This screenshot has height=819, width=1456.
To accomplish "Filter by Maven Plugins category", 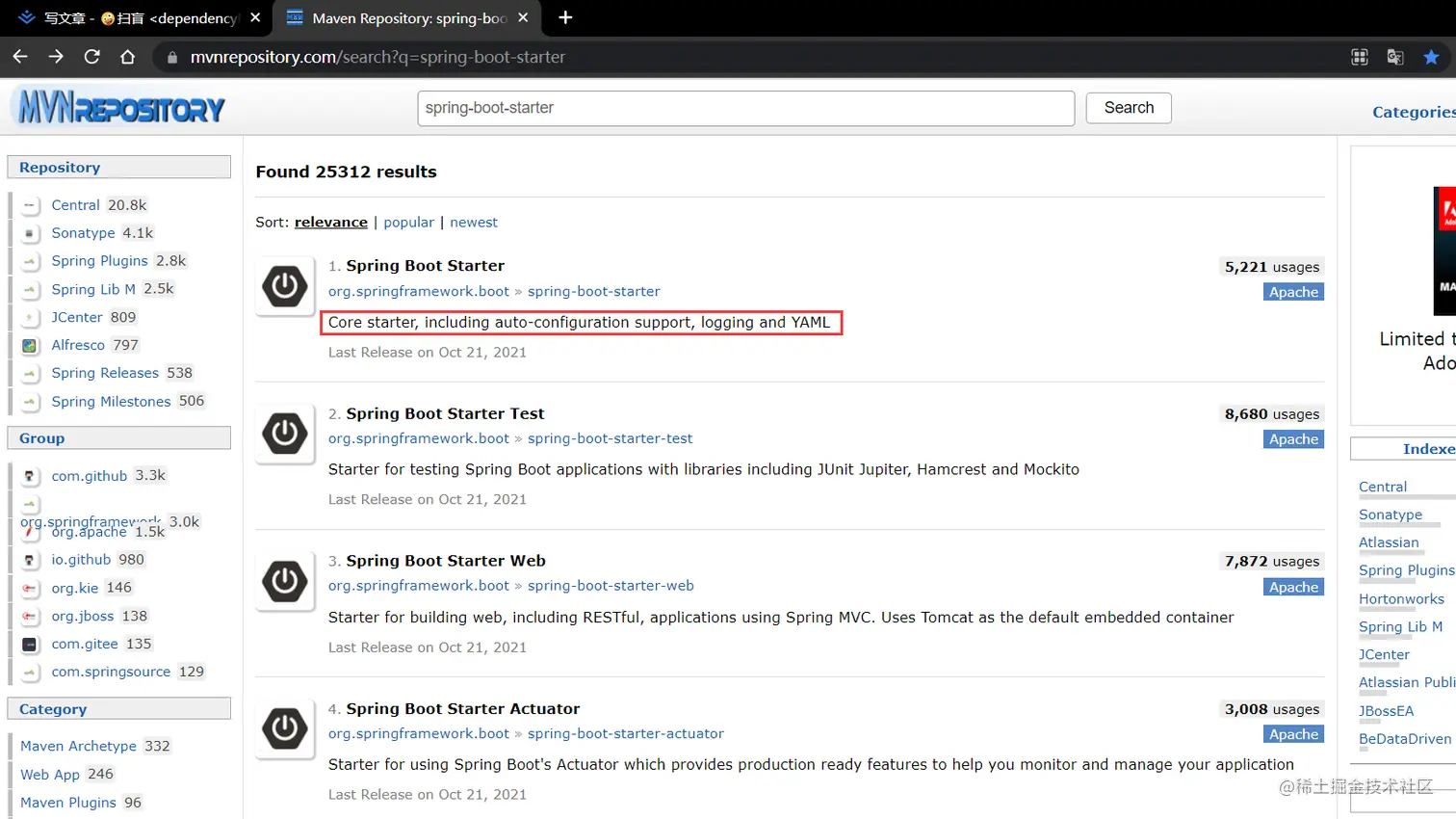I will pos(68,803).
